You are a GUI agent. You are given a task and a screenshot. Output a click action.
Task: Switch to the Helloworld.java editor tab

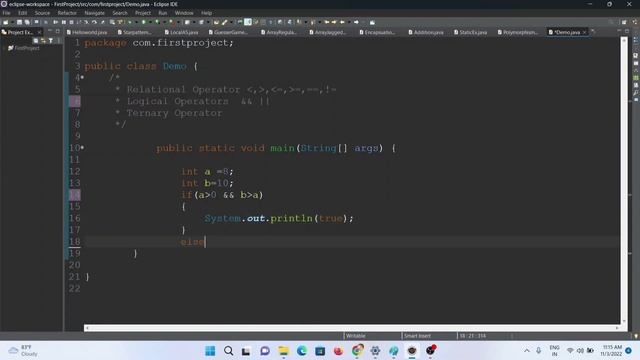pos(87,32)
